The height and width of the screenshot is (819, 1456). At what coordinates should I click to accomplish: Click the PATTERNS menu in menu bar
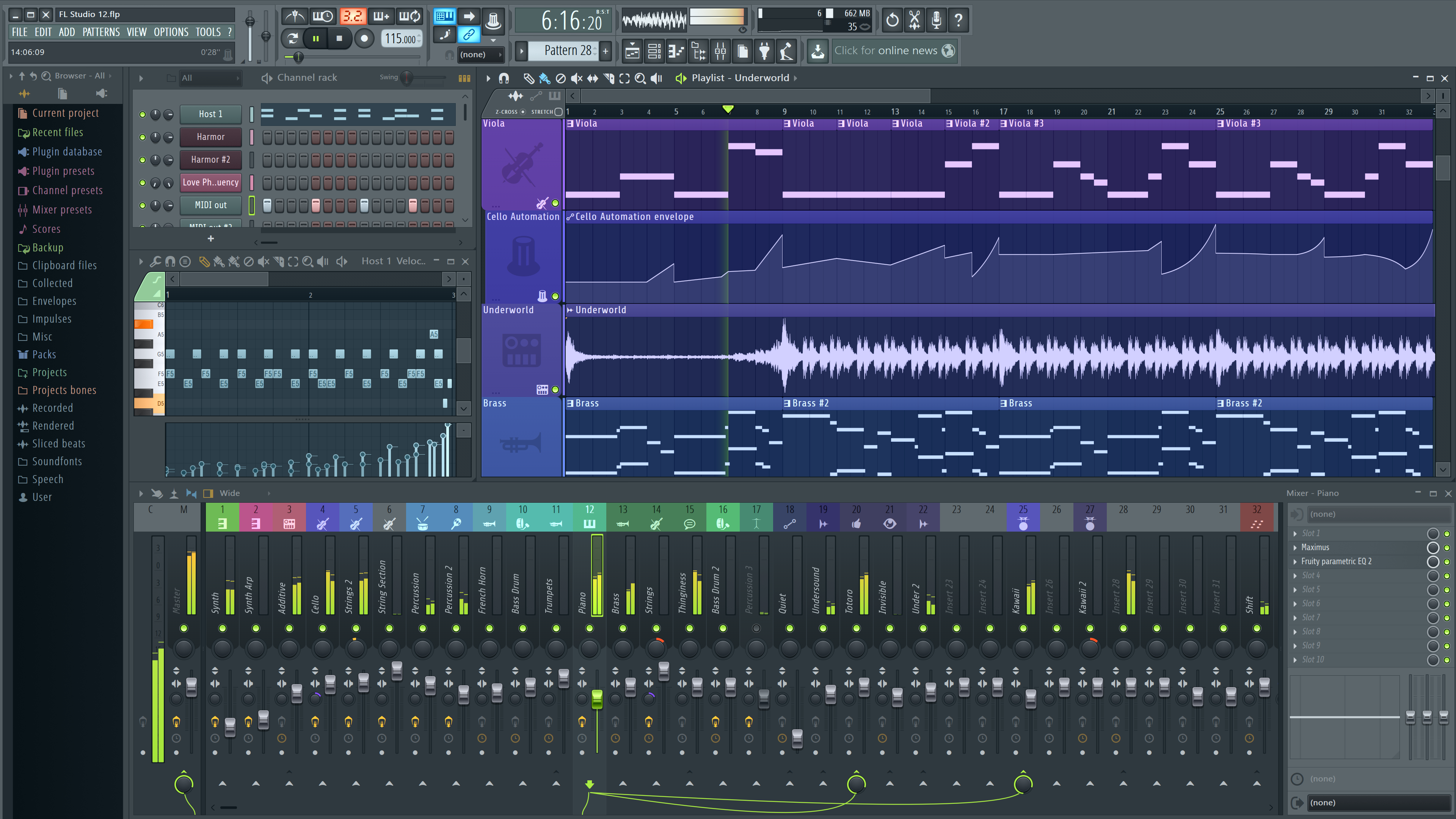[100, 31]
